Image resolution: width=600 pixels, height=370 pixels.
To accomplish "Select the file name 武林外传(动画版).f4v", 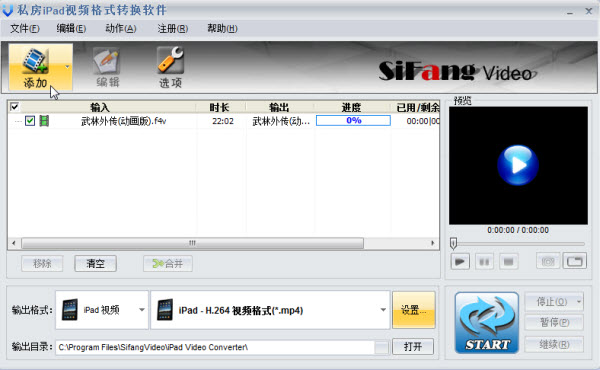I will click(123, 121).
